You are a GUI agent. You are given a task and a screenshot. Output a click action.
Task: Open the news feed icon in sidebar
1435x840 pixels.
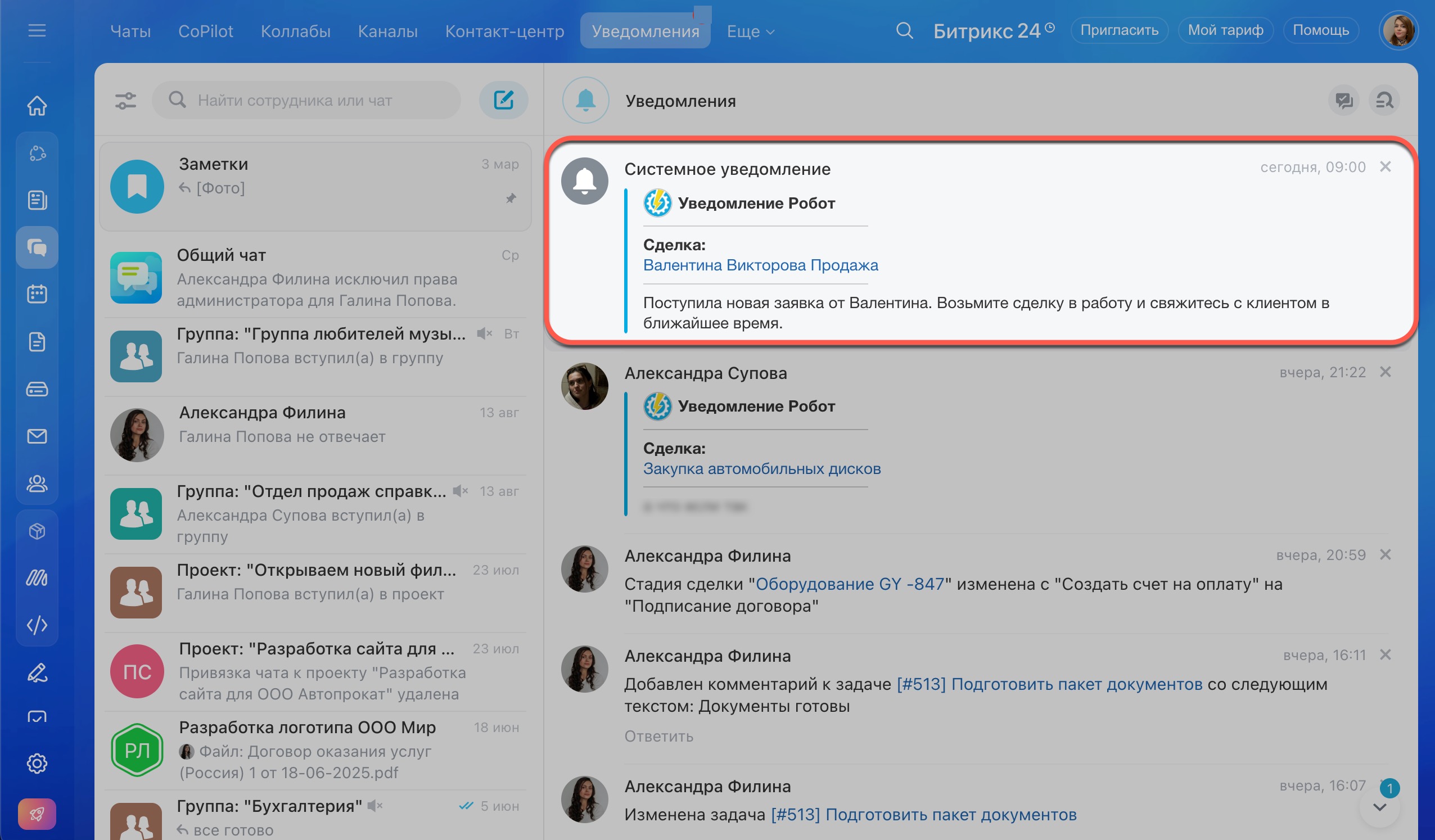tap(37, 200)
